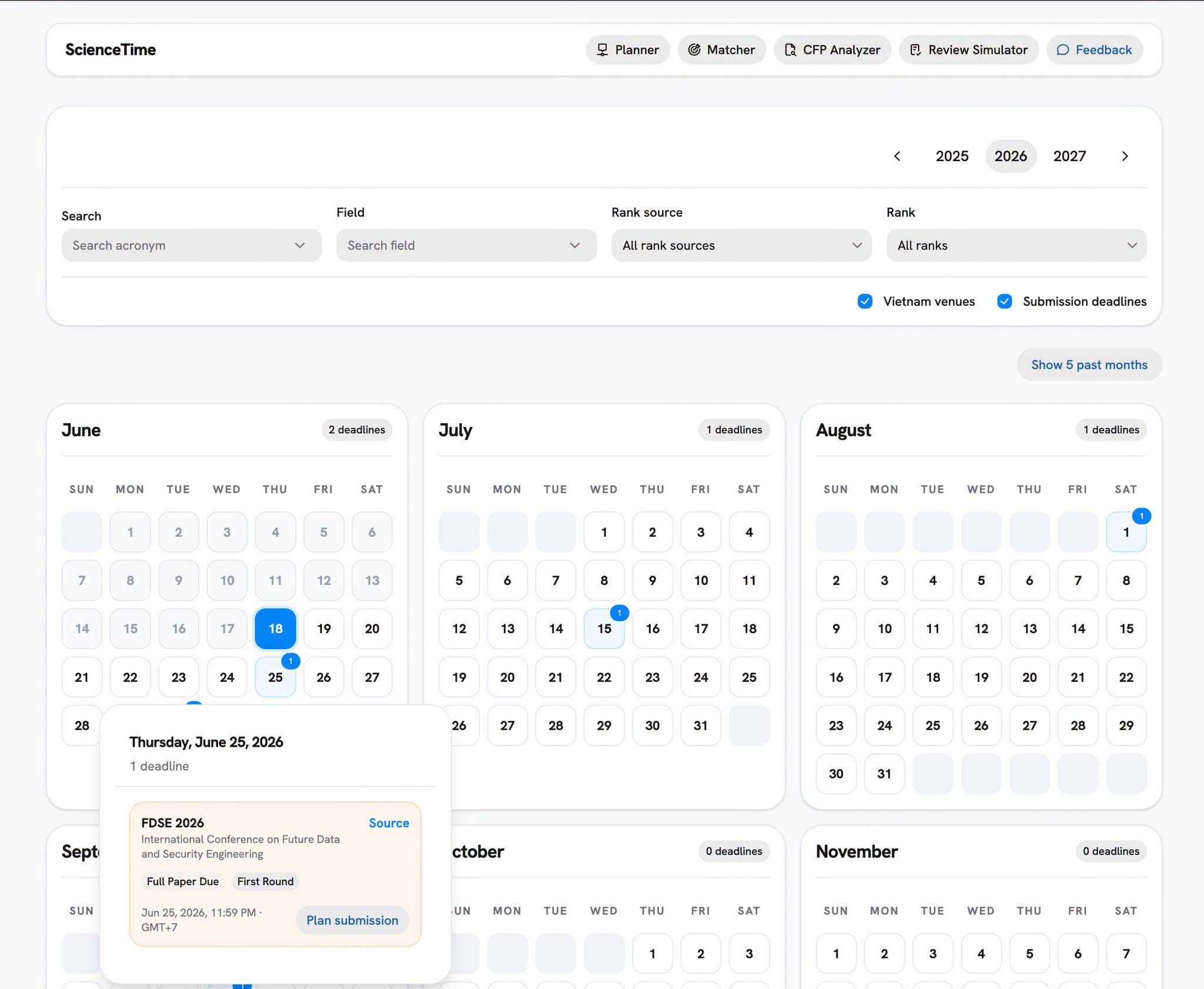The image size is (1204, 989).
Task: Click Plan submission for FDSE 2026
Action: (352, 920)
